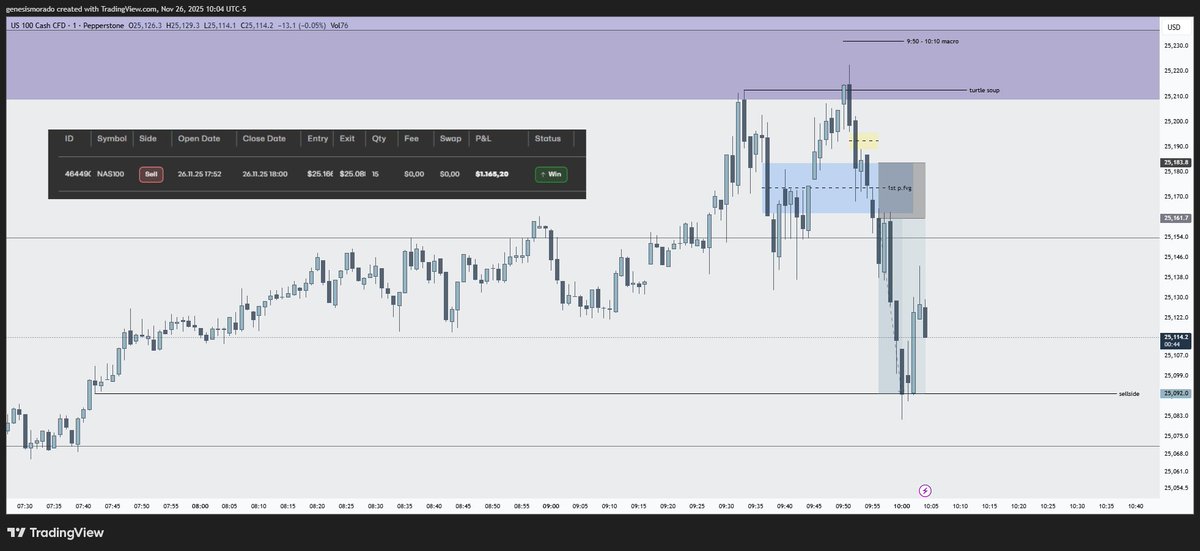Click the grey stop-loss zone of the short position
This screenshot has height=551, width=1200.
tap(902, 191)
